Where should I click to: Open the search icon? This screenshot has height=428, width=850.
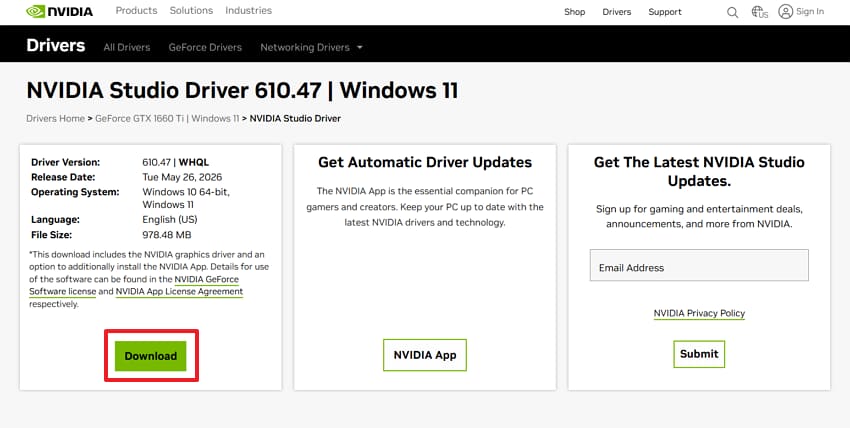732,12
